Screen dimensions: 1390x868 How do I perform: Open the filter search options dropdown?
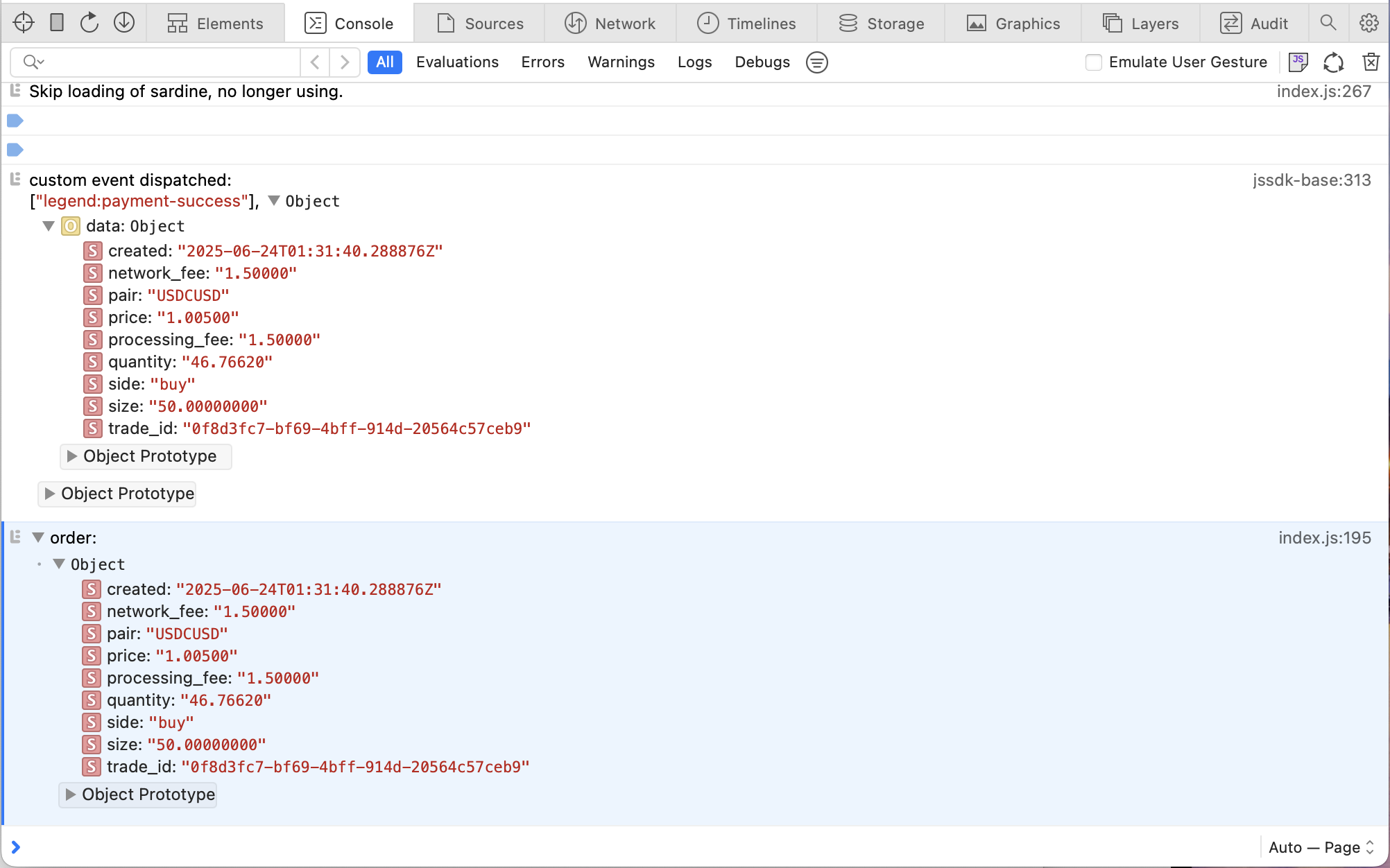coord(33,62)
